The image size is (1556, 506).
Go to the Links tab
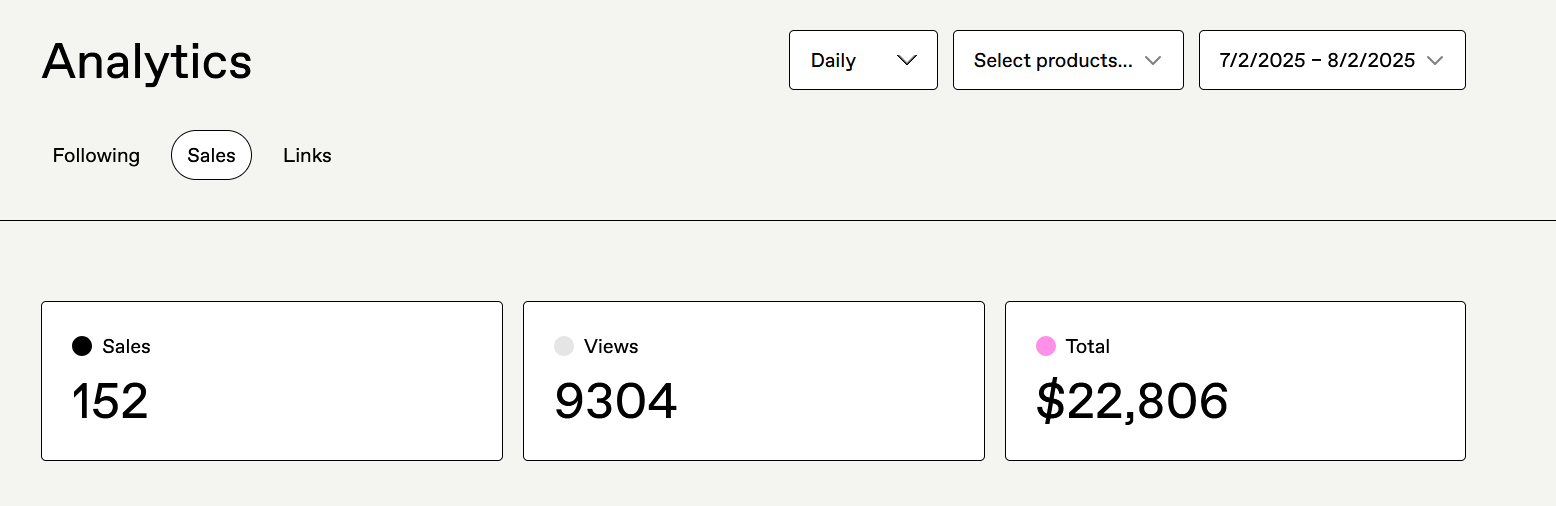[307, 155]
